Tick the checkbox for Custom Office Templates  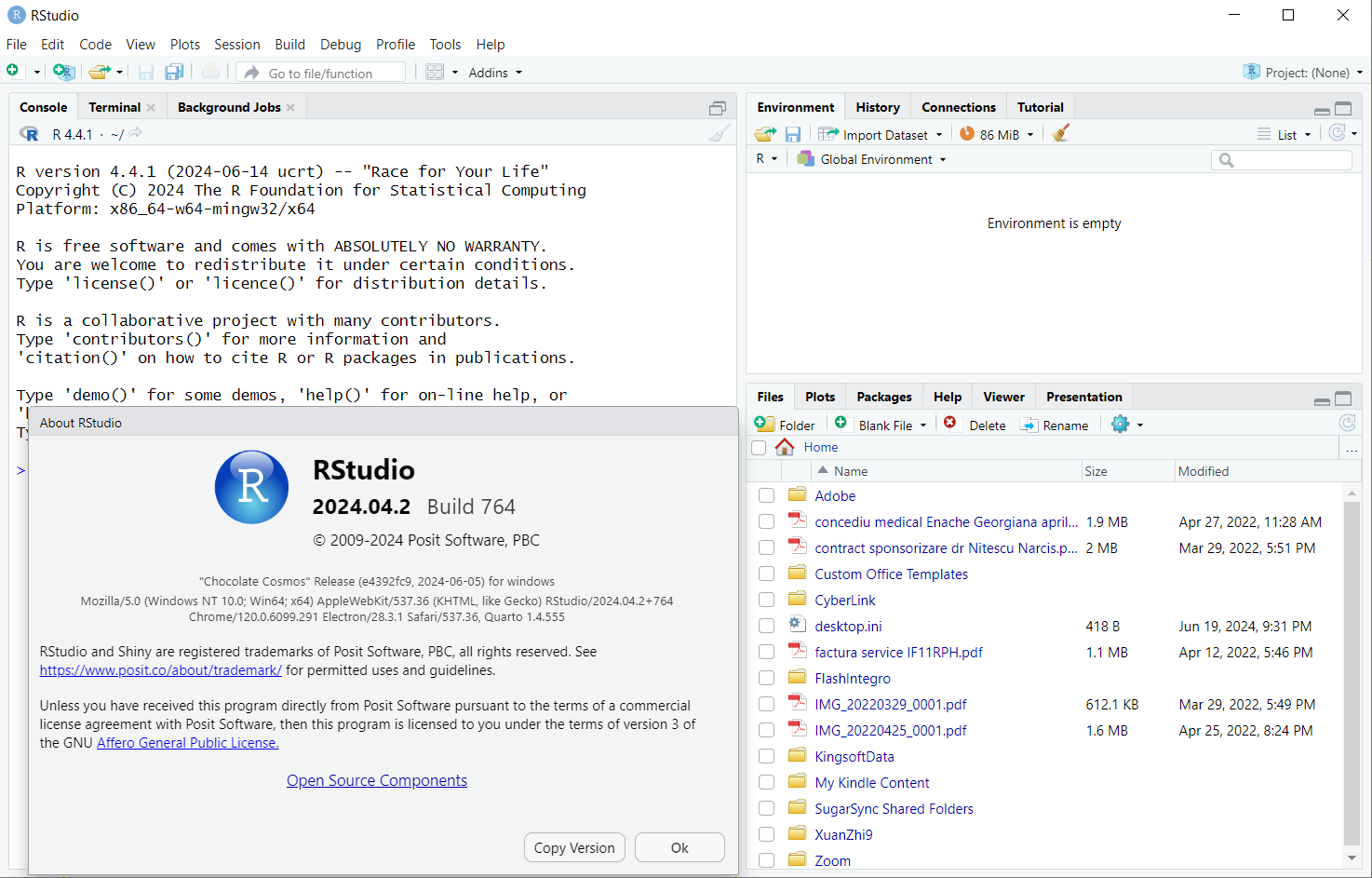point(766,574)
